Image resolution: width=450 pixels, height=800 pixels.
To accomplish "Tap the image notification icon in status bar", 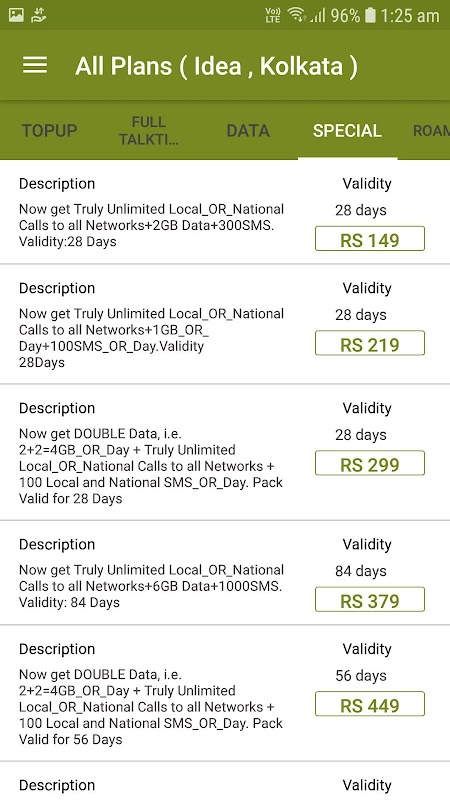I will (16, 15).
